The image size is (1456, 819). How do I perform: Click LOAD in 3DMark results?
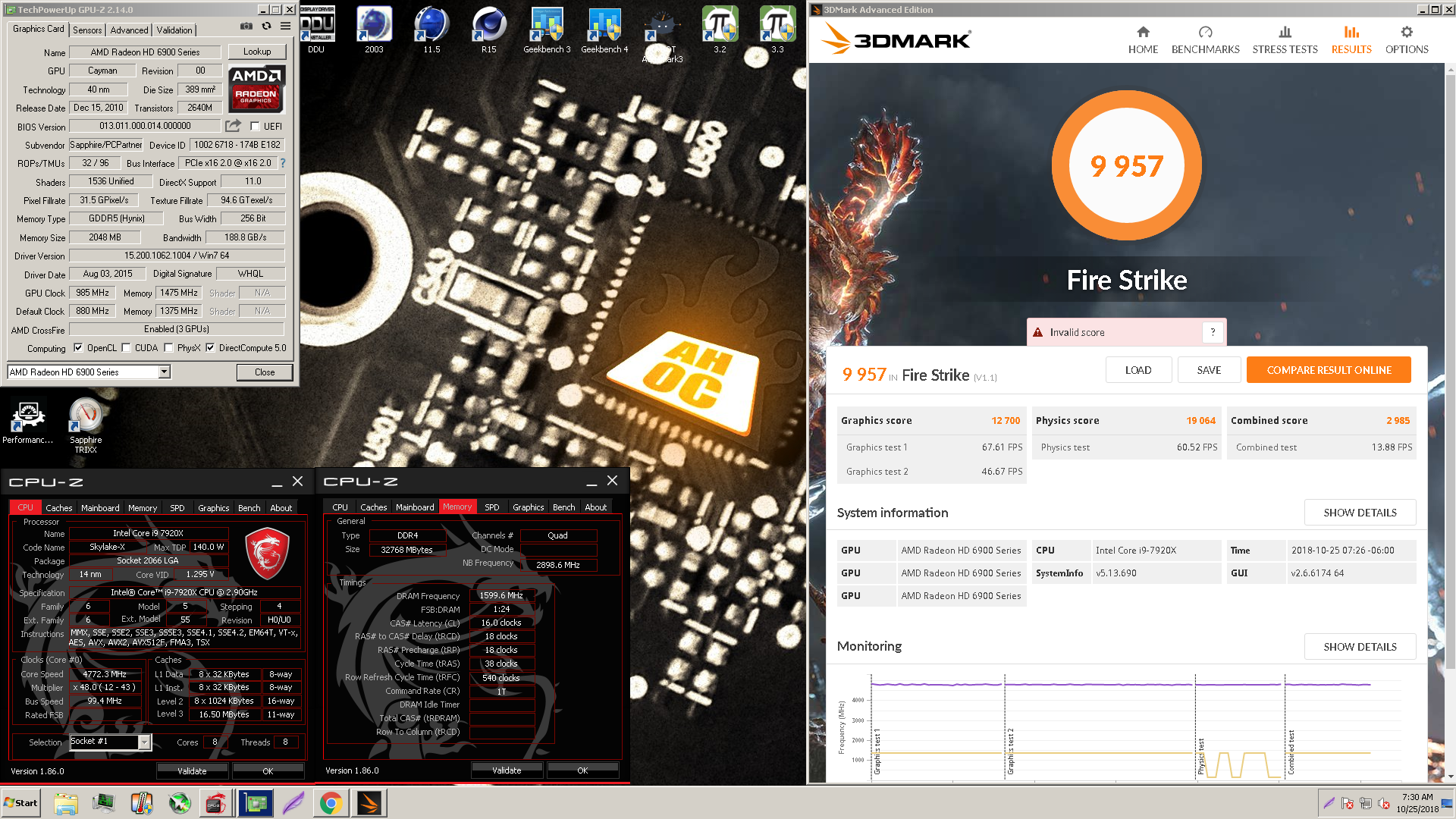pos(1138,370)
